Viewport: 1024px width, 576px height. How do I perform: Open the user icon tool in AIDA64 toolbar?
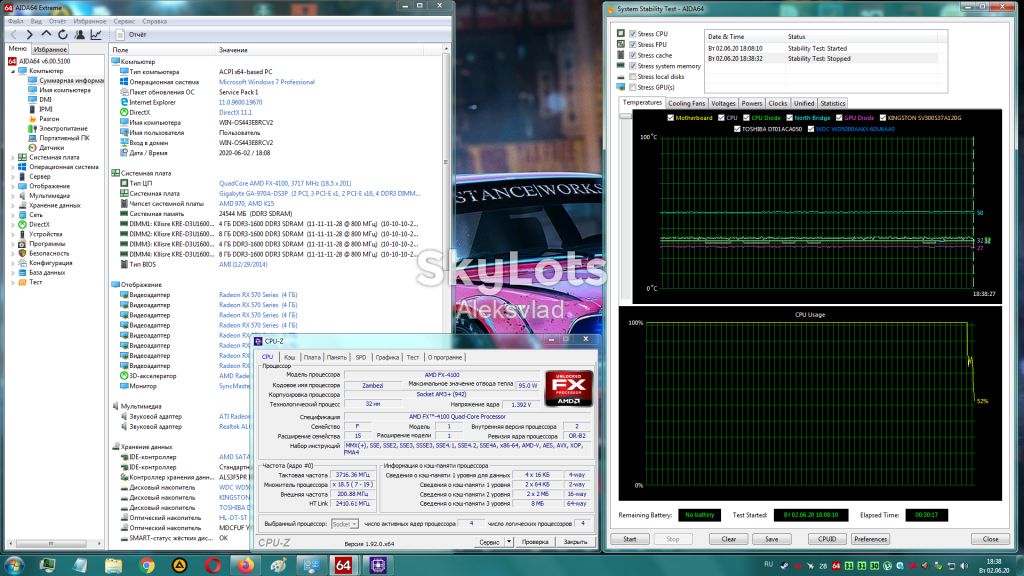80,35
